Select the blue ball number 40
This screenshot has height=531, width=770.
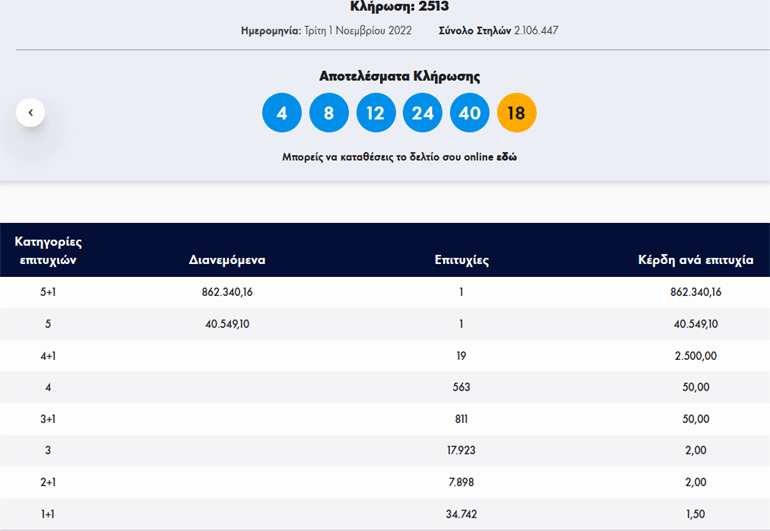pyautogui.click(x=470, y=113)
